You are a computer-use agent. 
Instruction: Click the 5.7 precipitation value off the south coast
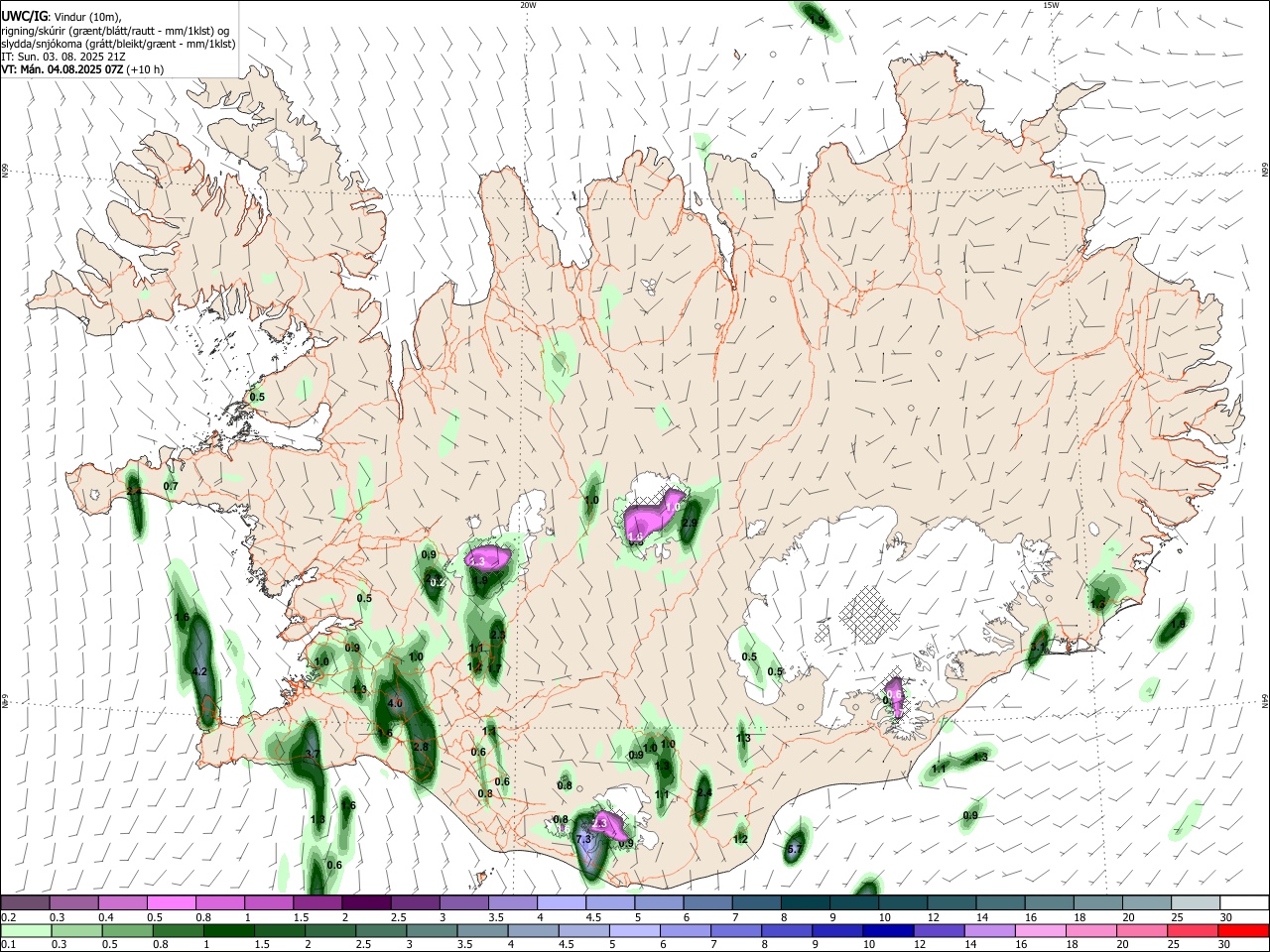tap(794, 850)
